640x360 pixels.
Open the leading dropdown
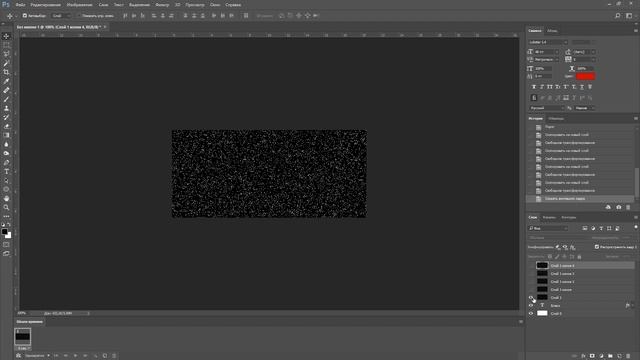(x=584, y=52)
